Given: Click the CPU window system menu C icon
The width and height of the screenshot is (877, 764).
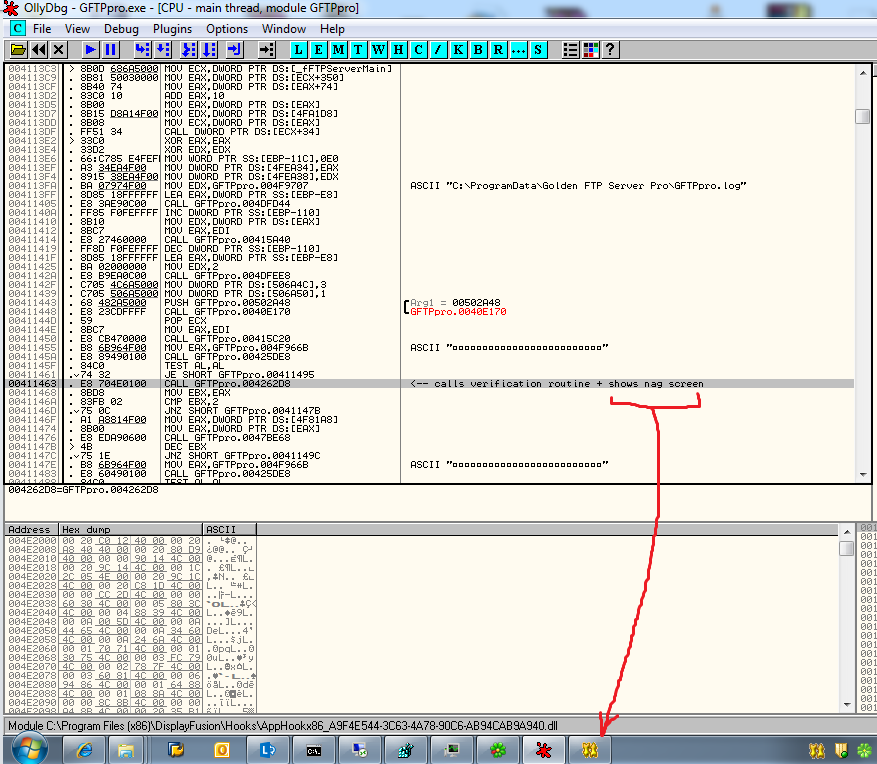Looking at the screenshot, I should point(17,29).
